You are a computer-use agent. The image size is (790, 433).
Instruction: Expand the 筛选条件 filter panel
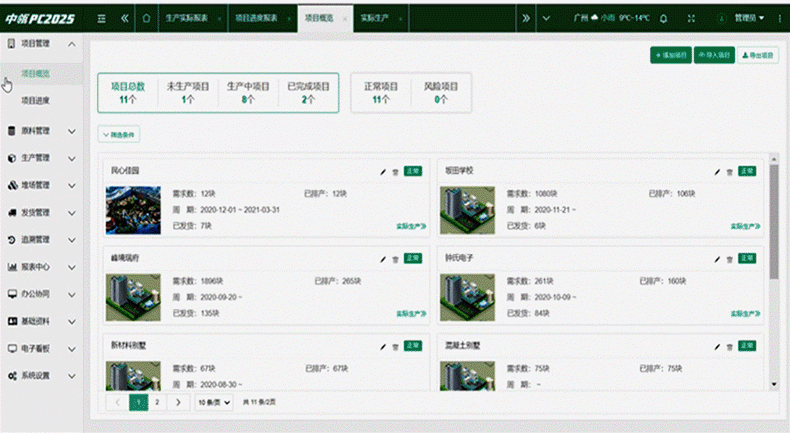[119, 133]
